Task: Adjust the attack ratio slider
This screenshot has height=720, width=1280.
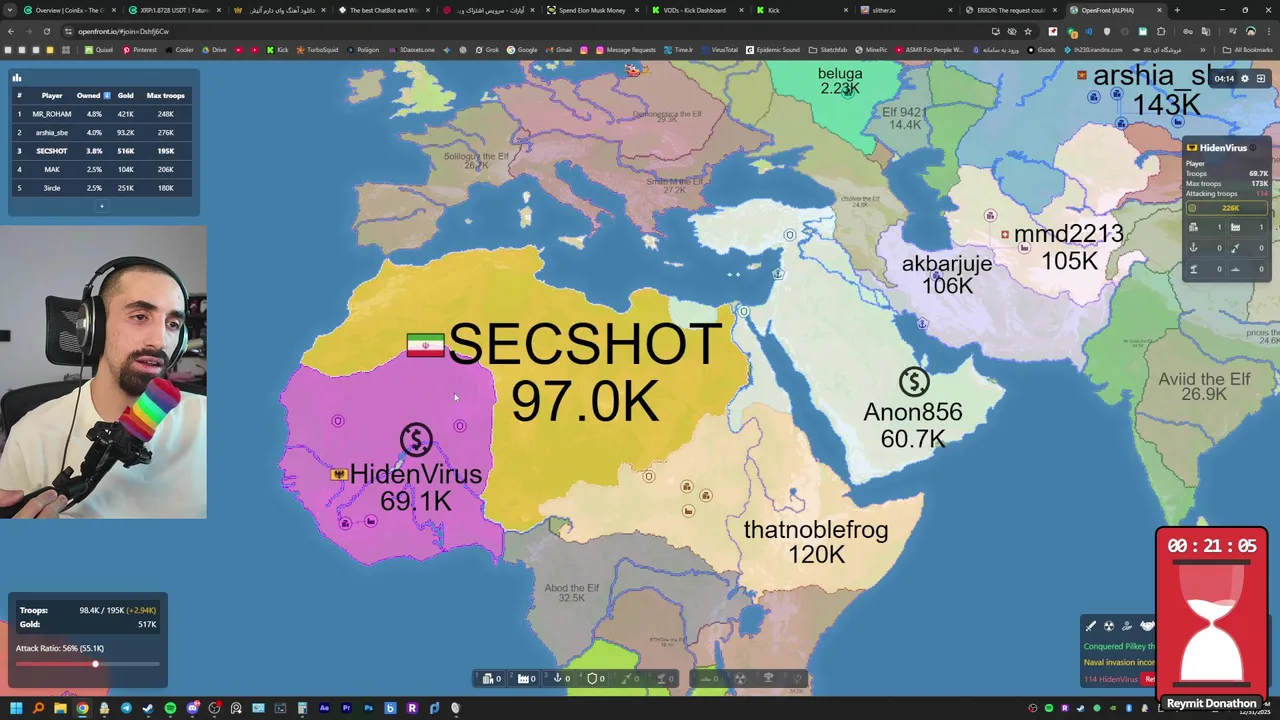Action: pos(88,664)
